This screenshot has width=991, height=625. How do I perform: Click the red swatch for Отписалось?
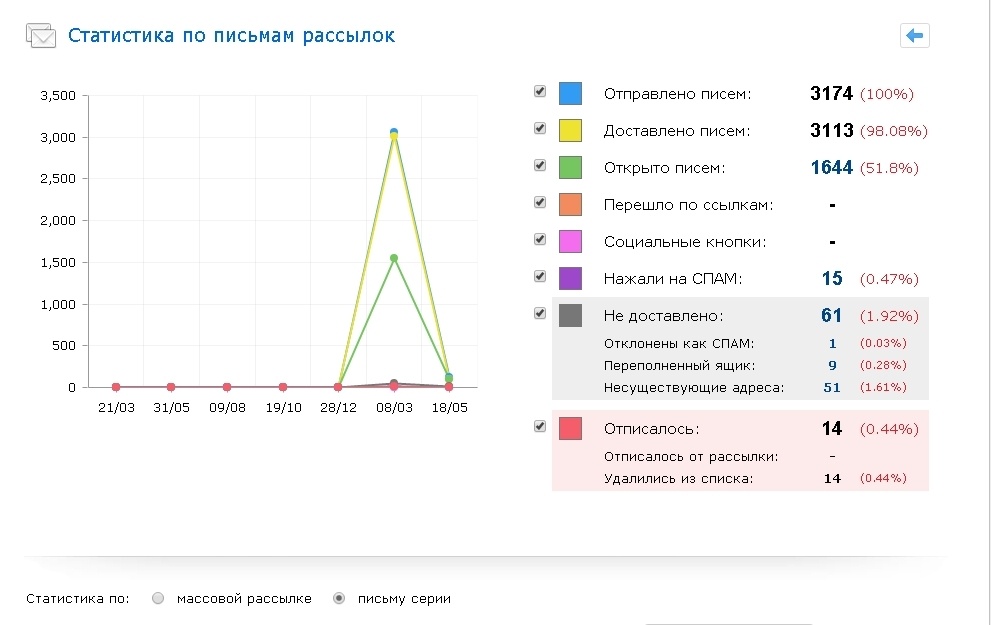[570, 427]
